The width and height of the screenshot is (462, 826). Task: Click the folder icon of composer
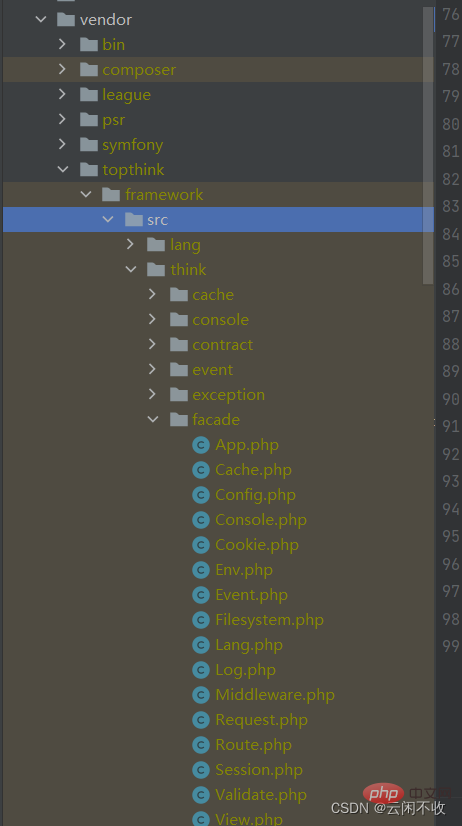pyautogui.click(x=89, y=70)
